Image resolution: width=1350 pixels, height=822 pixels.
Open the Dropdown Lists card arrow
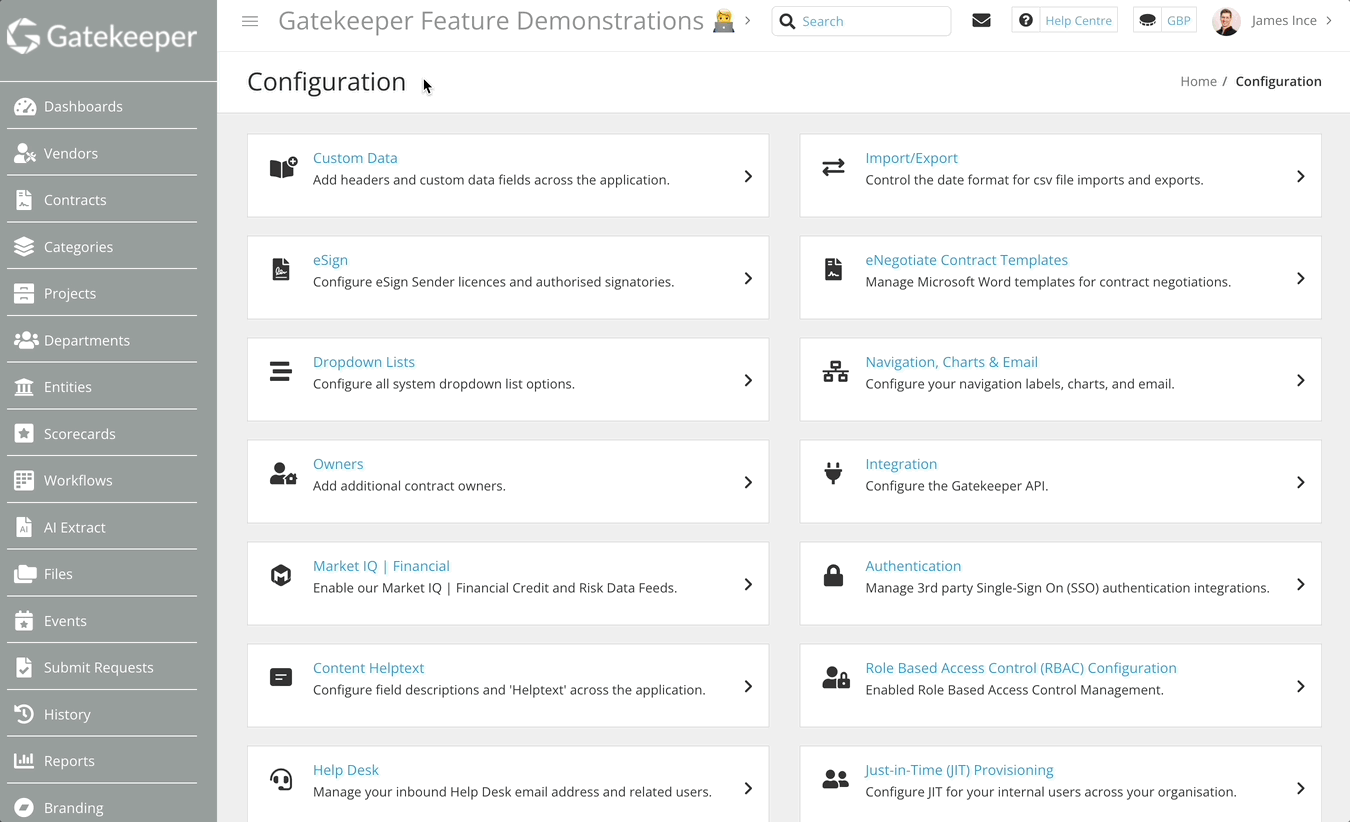point(748,380)
